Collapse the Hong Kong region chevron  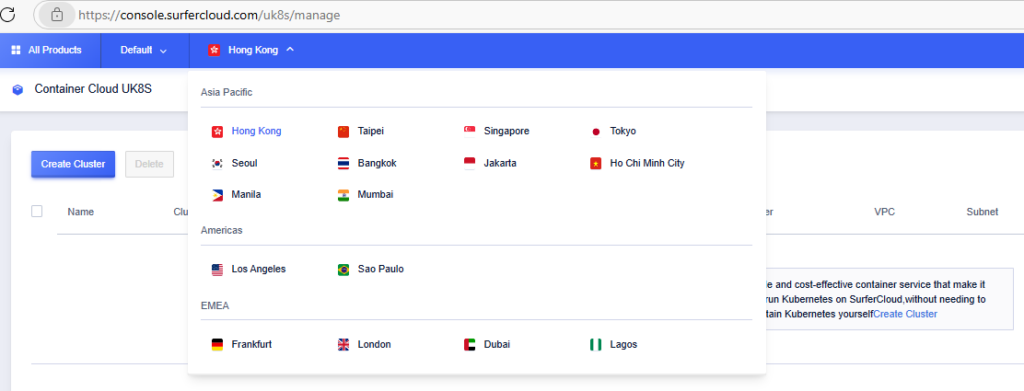(290, 50)
